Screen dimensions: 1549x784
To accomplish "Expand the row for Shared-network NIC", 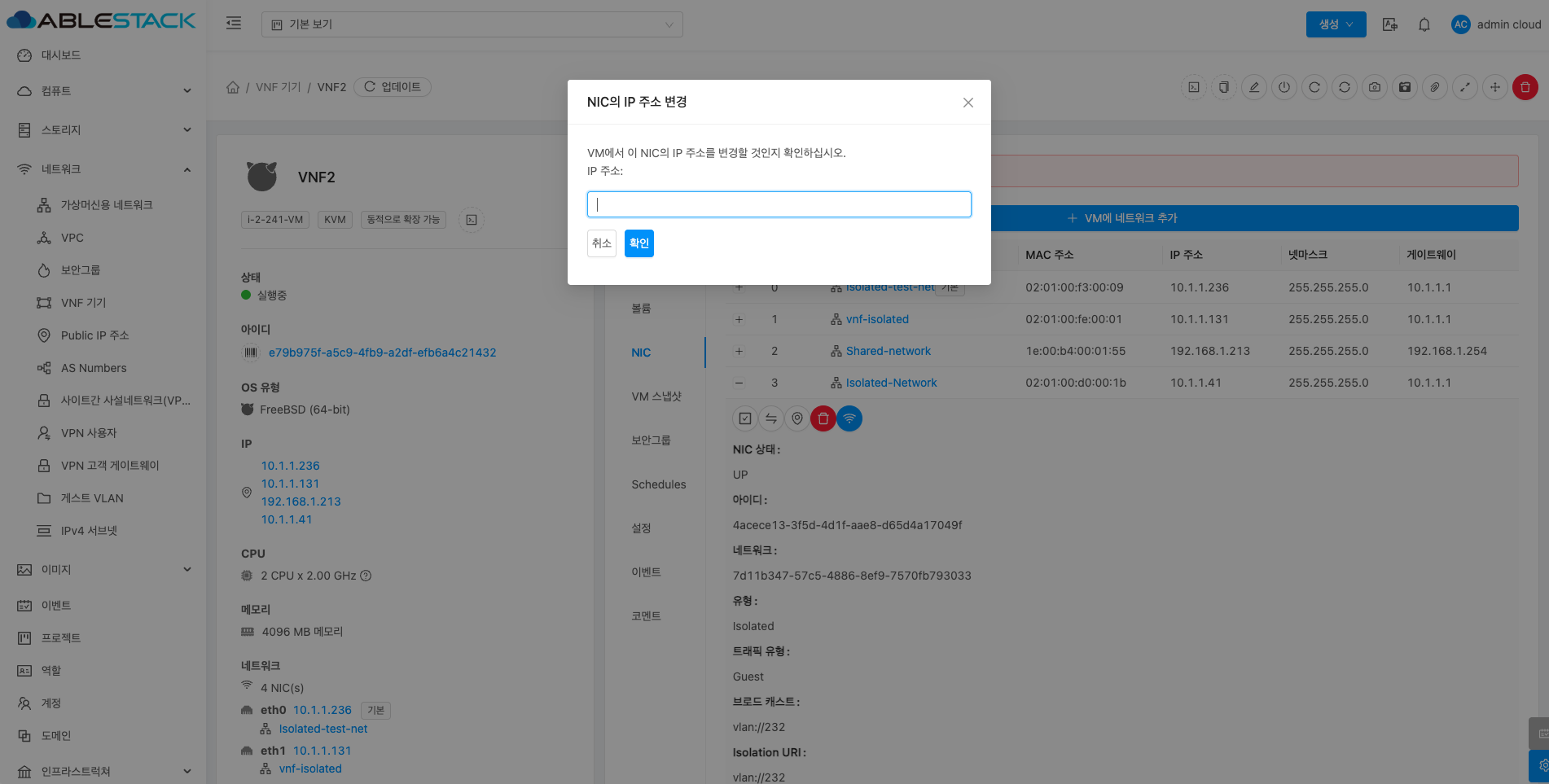I will click(x=739, y=351).
